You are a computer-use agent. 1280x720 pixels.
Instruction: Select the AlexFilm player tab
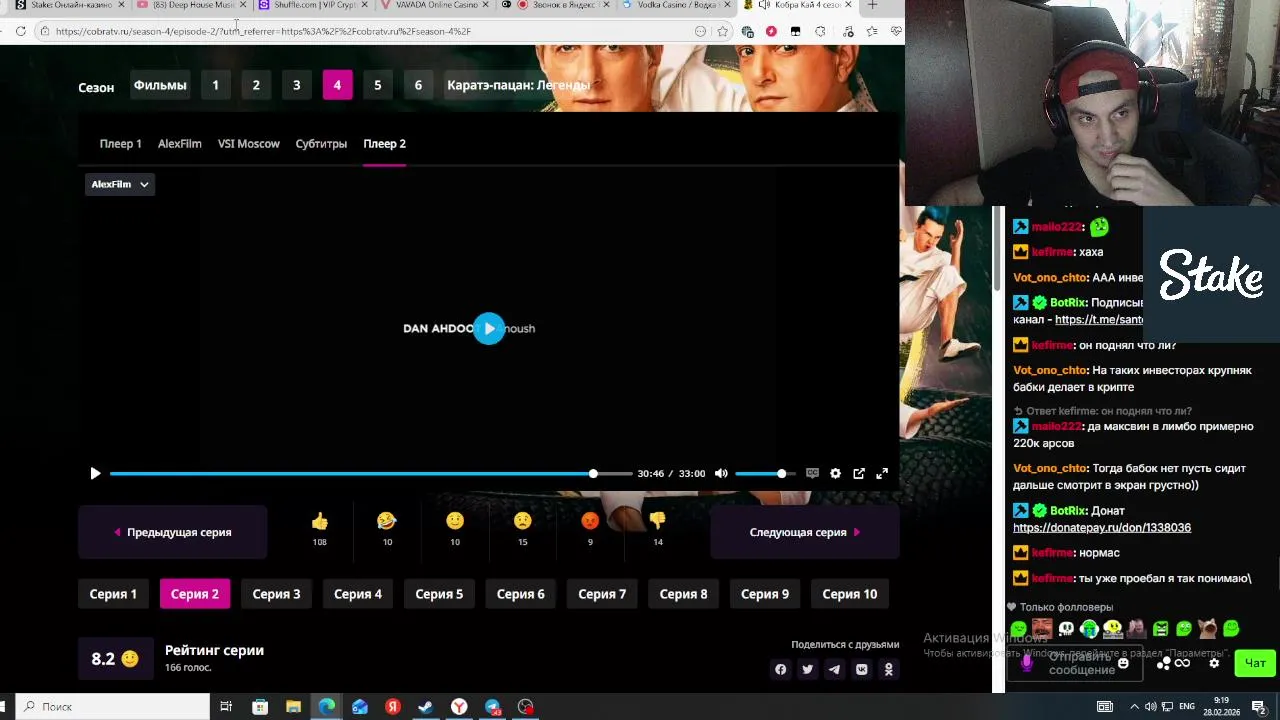[x=179, y=143]
